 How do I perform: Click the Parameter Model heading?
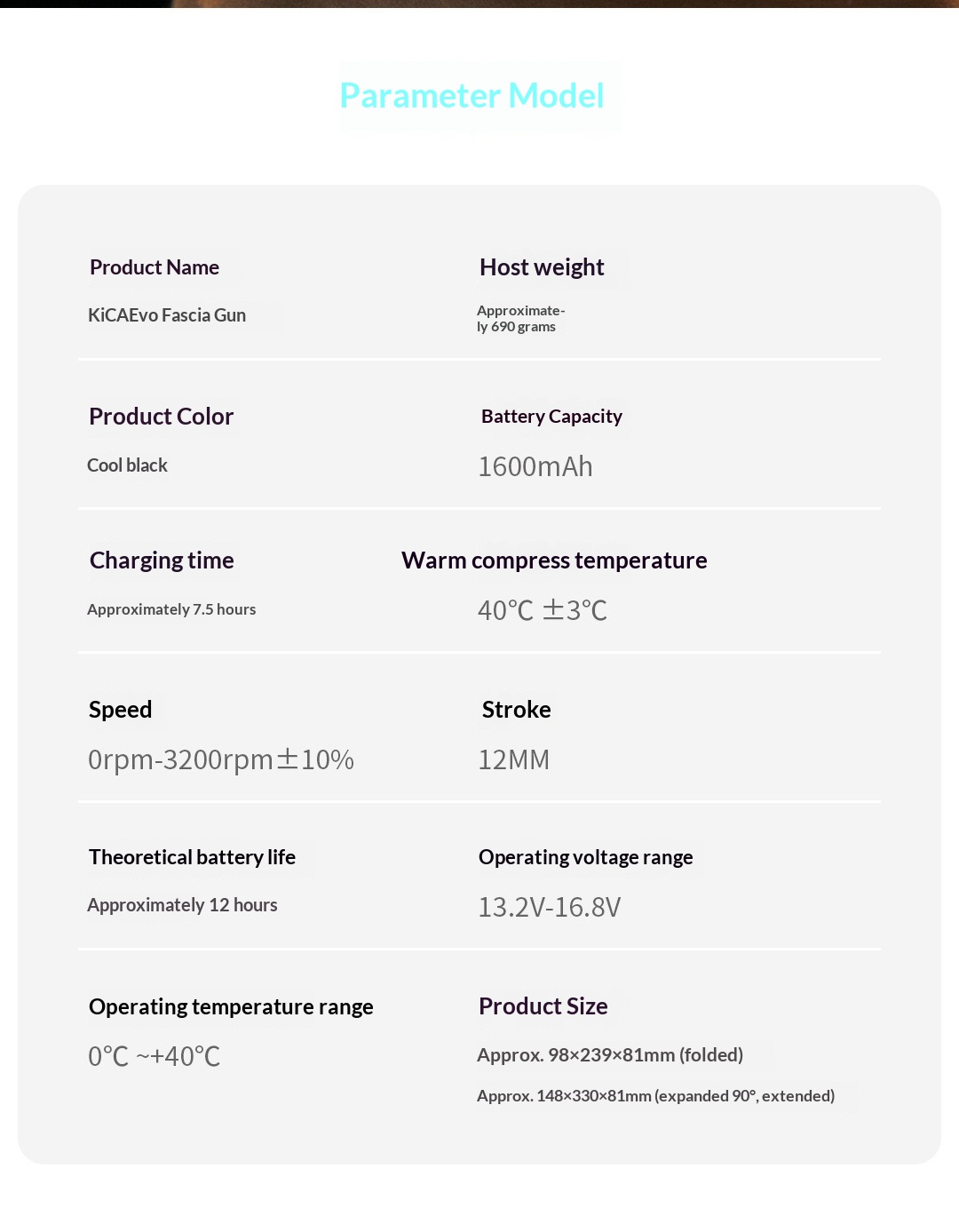tap(472, 96)
